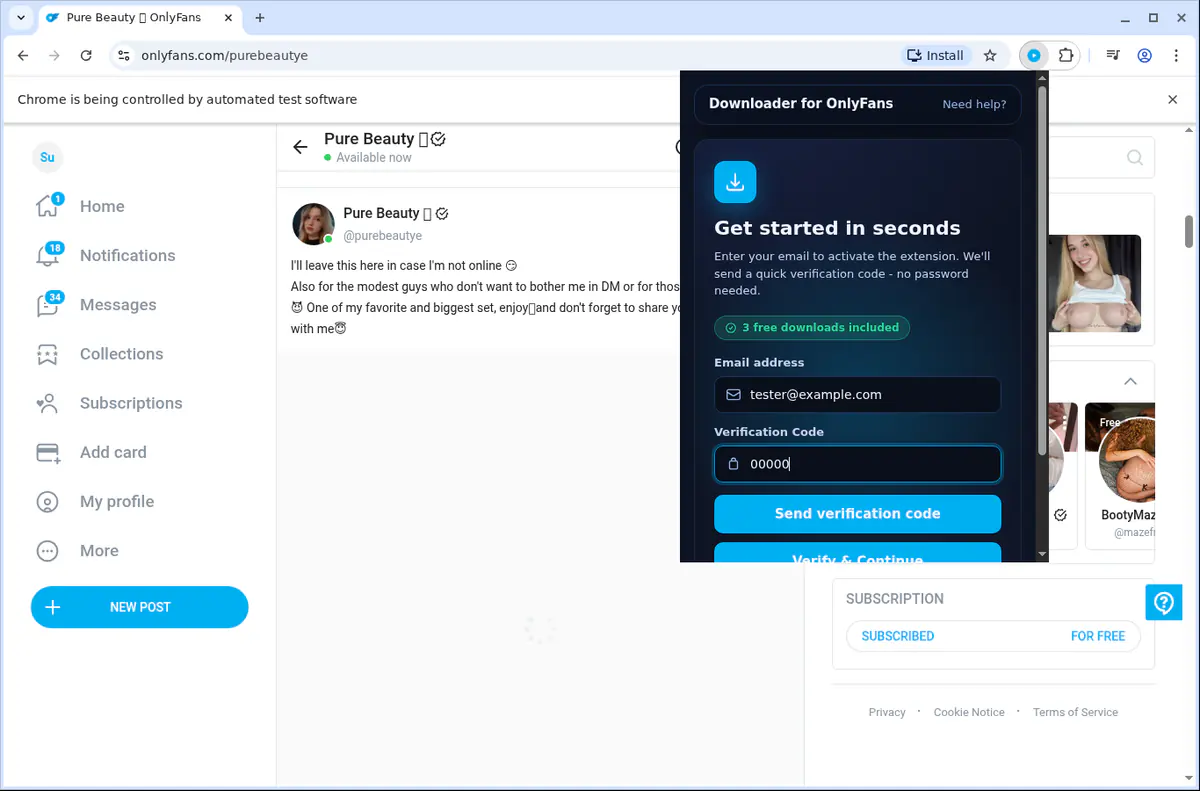Open the Chrome profile icon
This screenshot has width=1200, height=791.
coord(1145,56)
